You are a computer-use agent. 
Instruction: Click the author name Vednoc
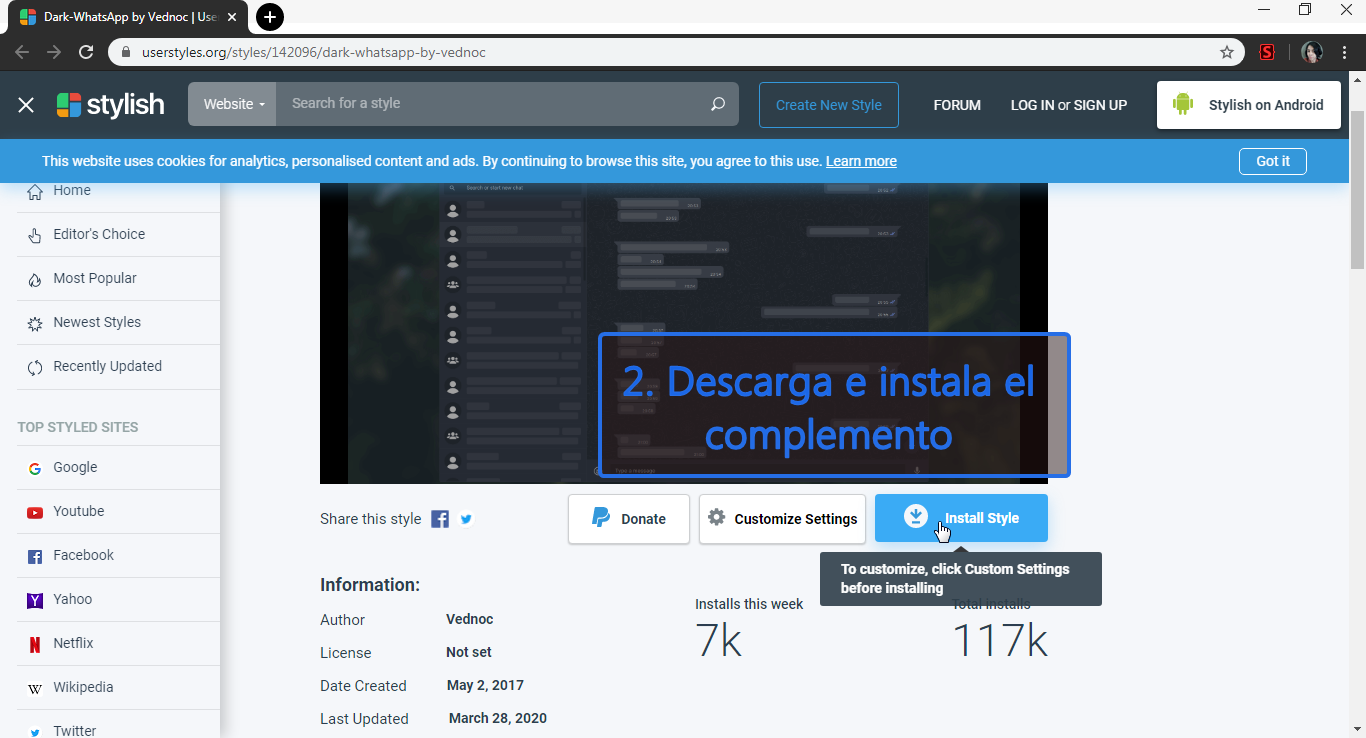(x=469, y=619)
